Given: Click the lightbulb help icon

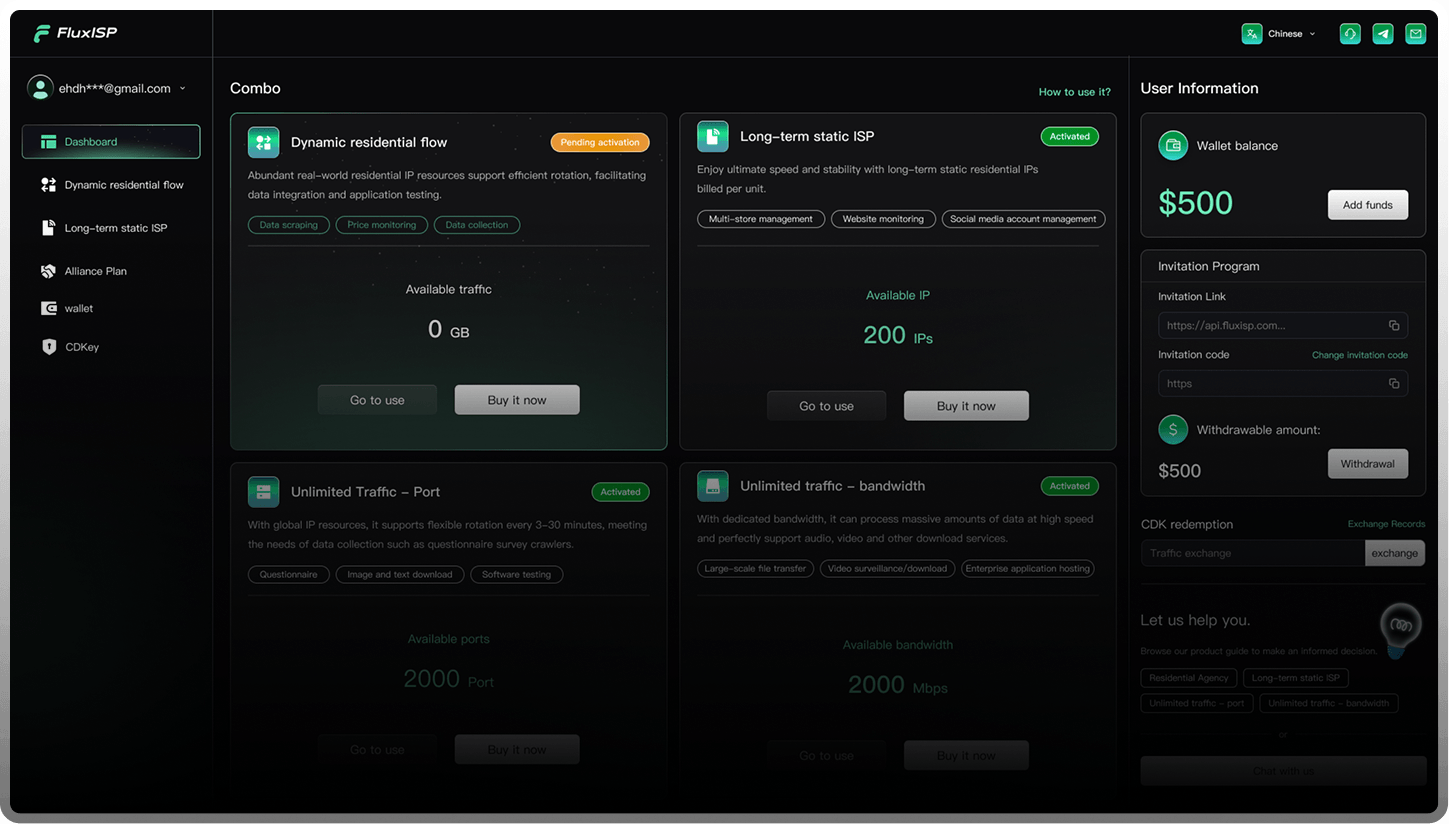Looking at the screenshot, I should 1401,625.
